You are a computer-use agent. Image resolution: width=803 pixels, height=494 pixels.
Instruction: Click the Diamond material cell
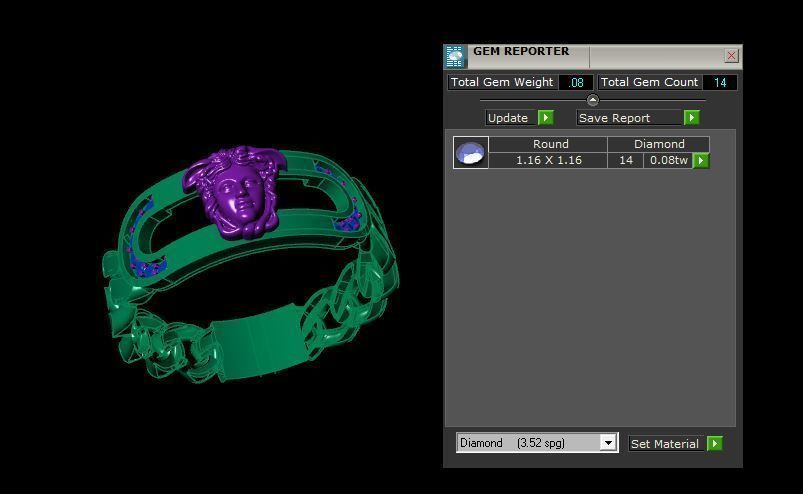click(659, 144)
